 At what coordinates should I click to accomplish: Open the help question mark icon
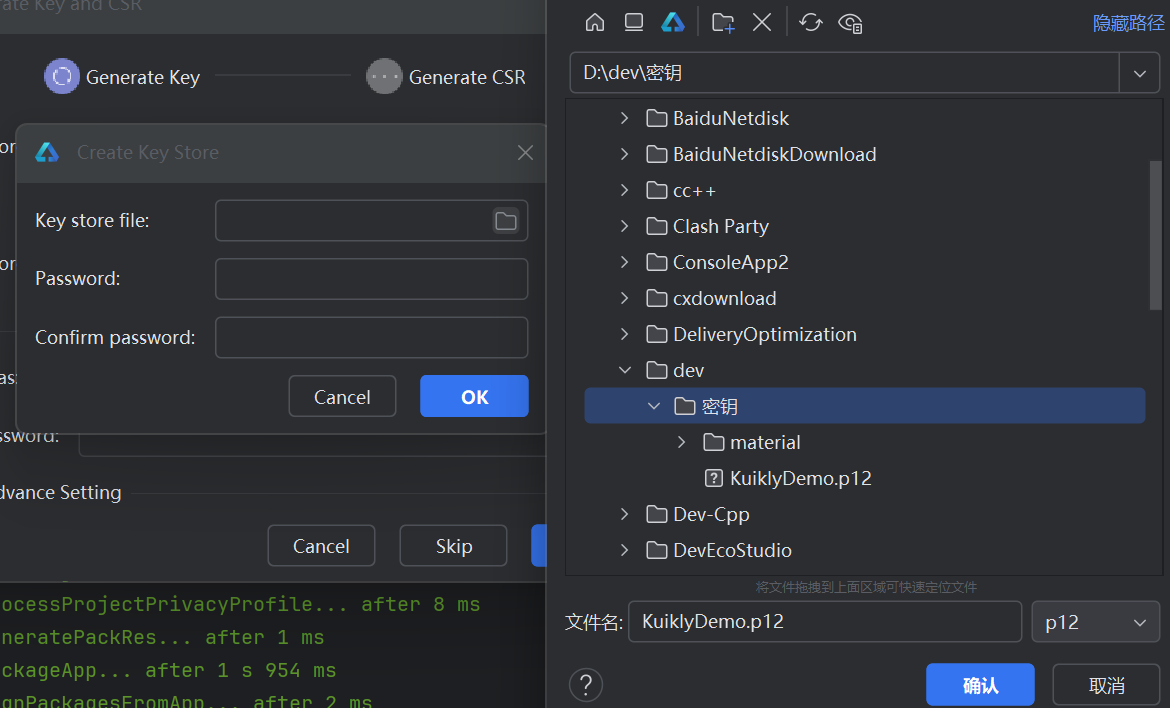coord(586,684)
